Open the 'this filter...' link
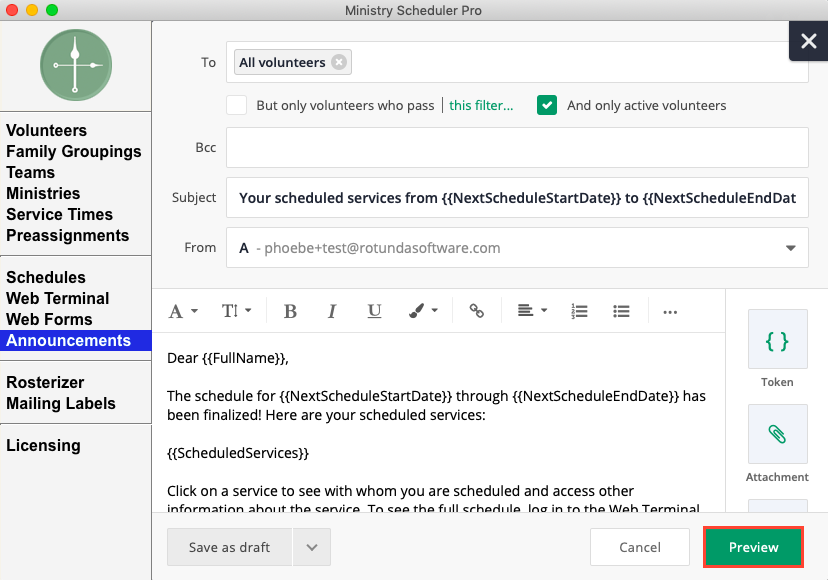 tap(481, 105)
